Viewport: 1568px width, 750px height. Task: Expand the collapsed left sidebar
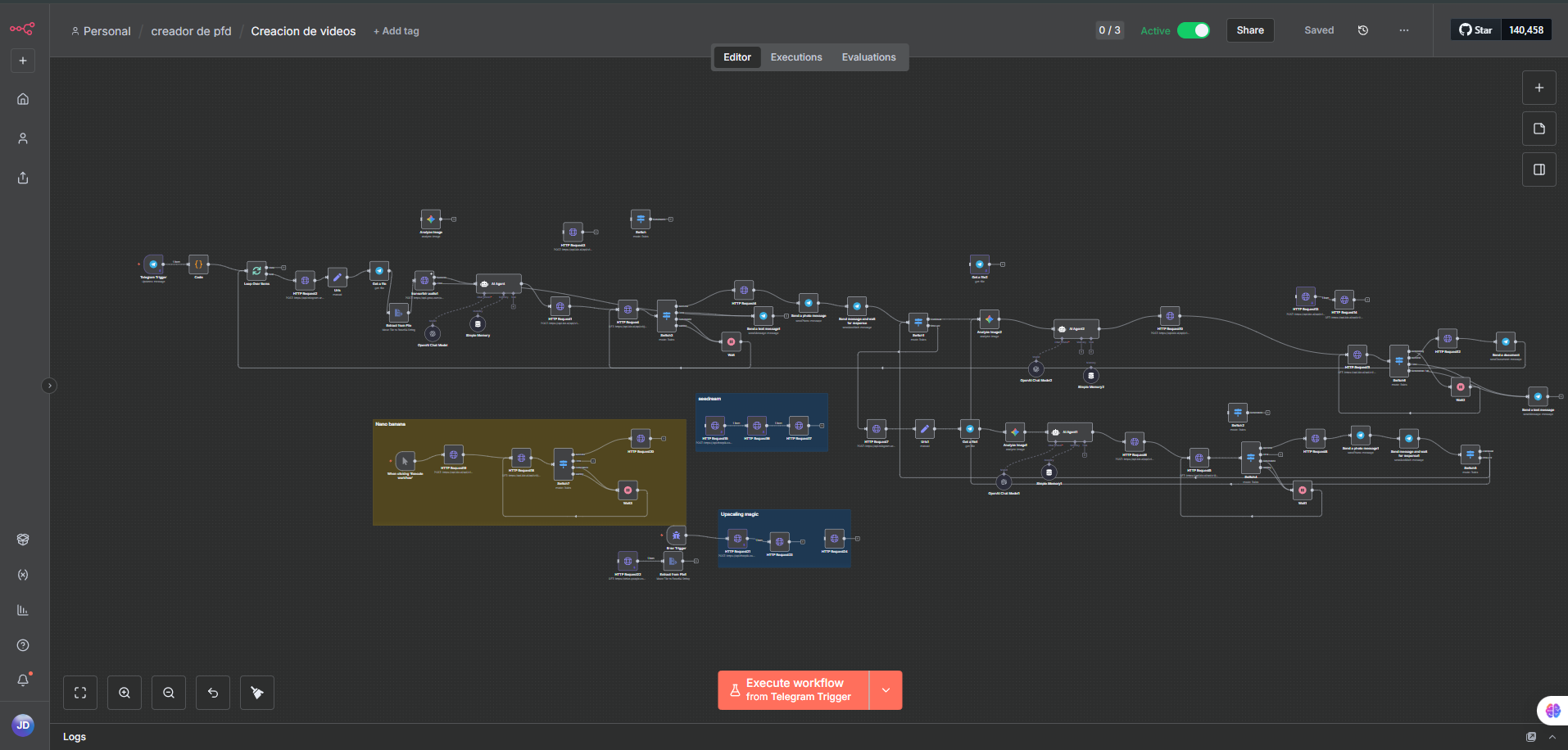pos(49,386)
